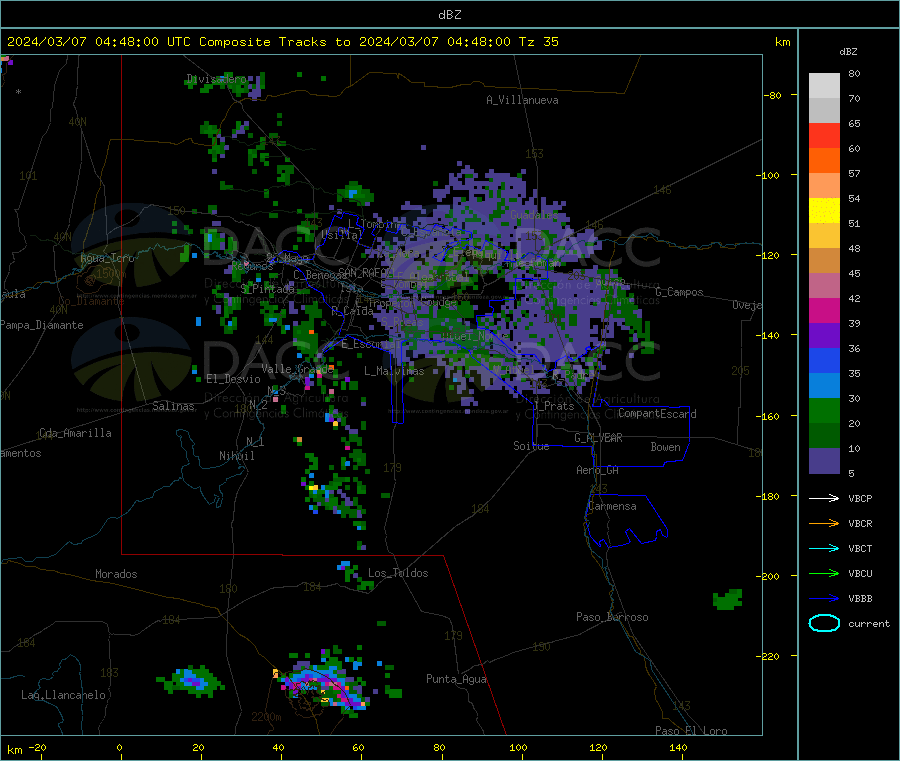Click the J_Prats map label
Viewport: 900px width, 761px height.
pos(554,406)
